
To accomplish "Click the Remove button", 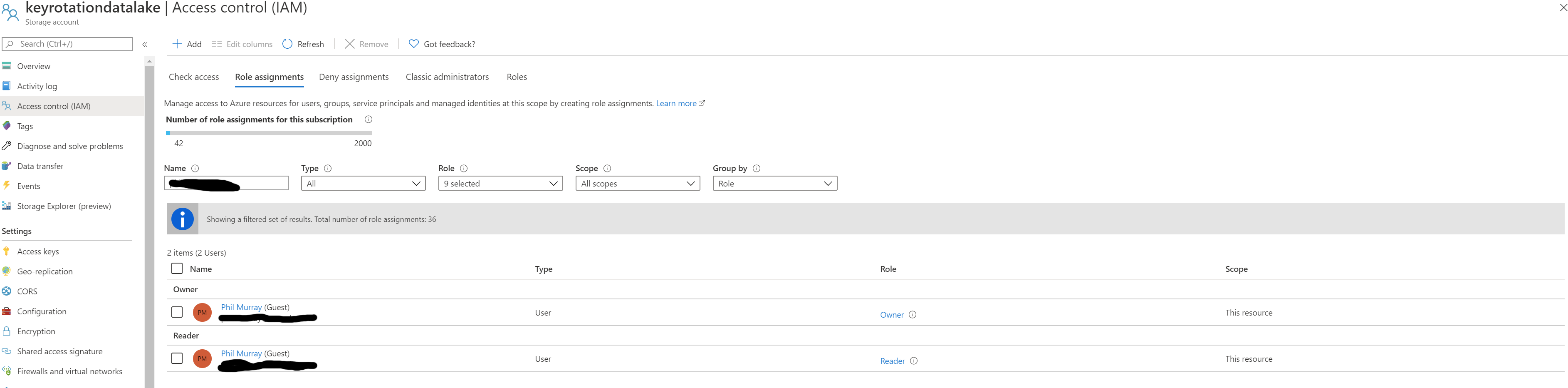I will tap(366, 45).
